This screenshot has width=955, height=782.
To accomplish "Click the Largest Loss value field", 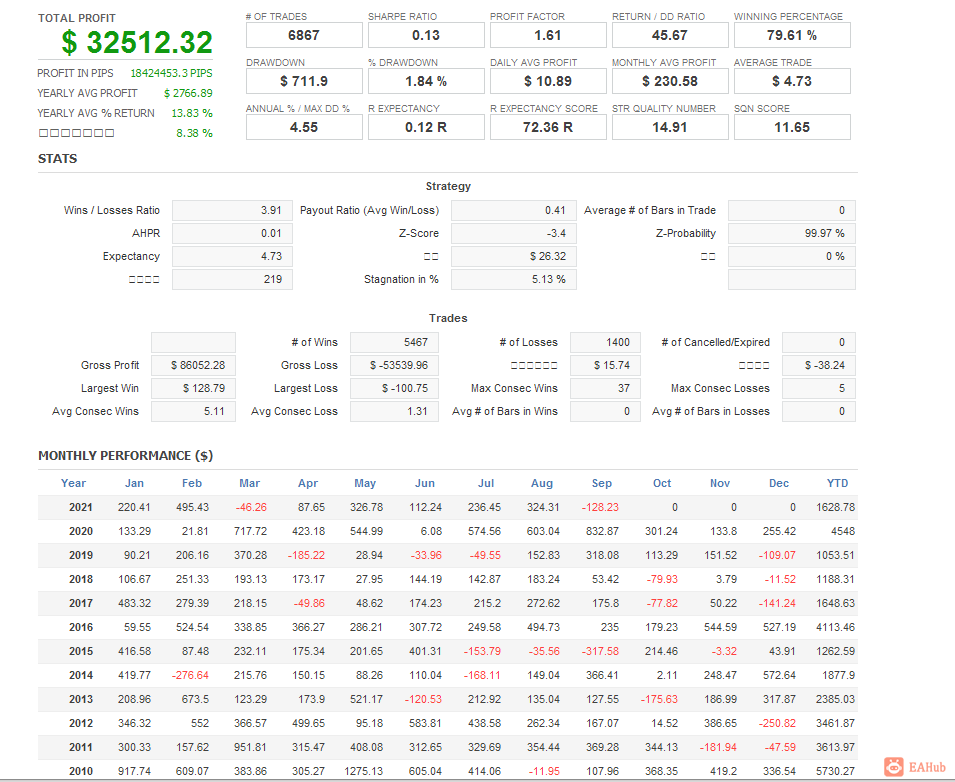I will [x=394, y=389].
